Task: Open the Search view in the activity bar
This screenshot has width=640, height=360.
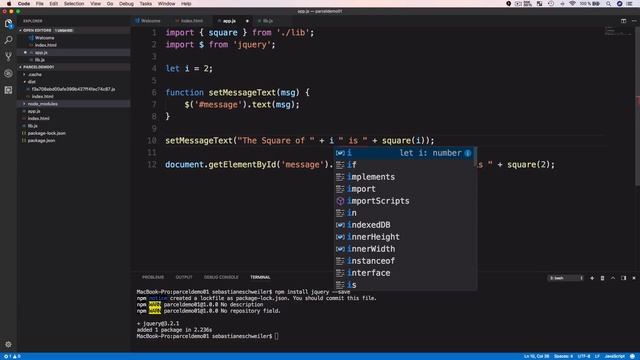Action: click(x=9, y=40)
